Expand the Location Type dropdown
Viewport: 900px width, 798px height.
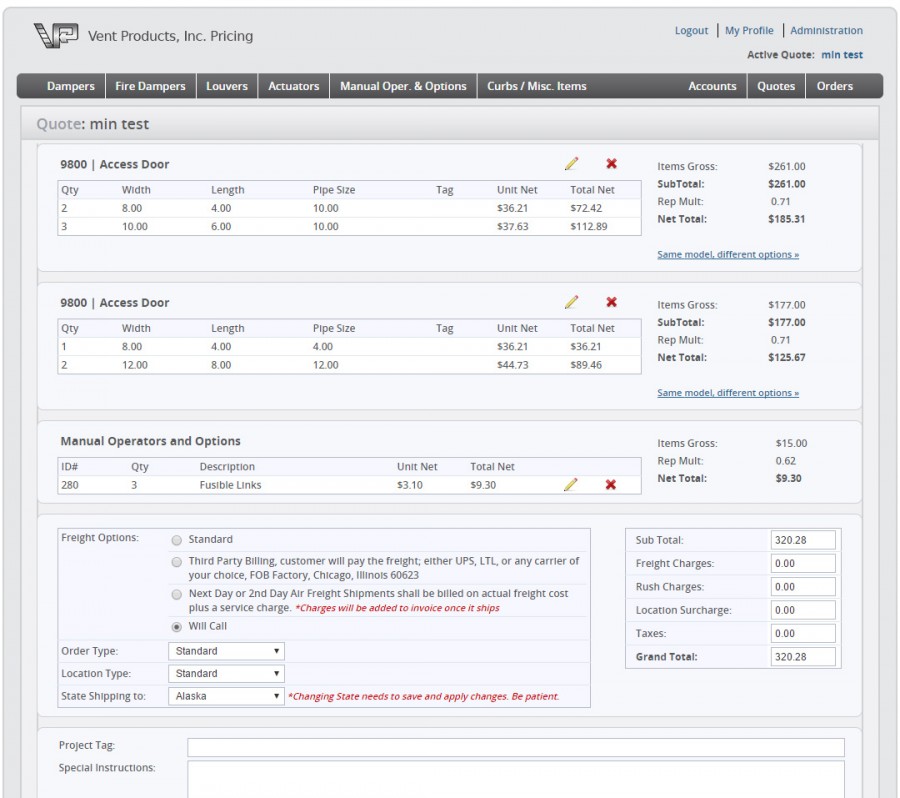pos(226,674)
